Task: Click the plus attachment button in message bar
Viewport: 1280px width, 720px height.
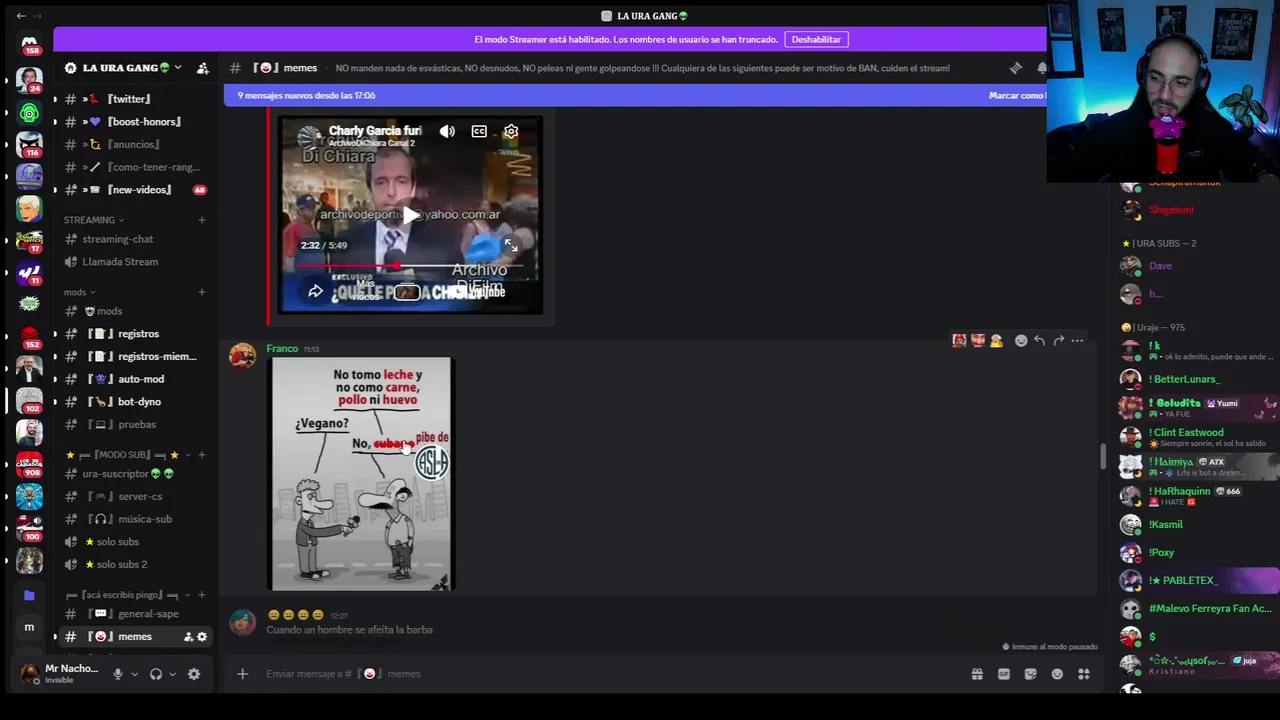Action: coord(242,674)
